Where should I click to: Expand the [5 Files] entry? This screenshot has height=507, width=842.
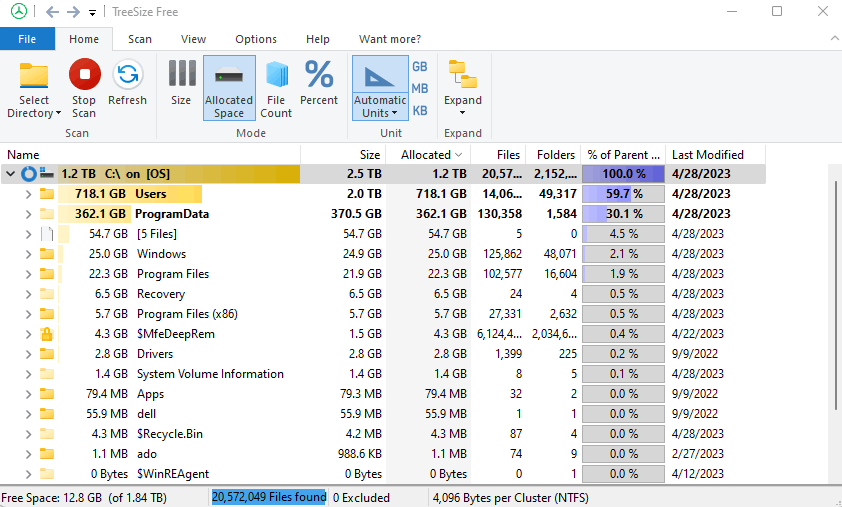[28, 234]
